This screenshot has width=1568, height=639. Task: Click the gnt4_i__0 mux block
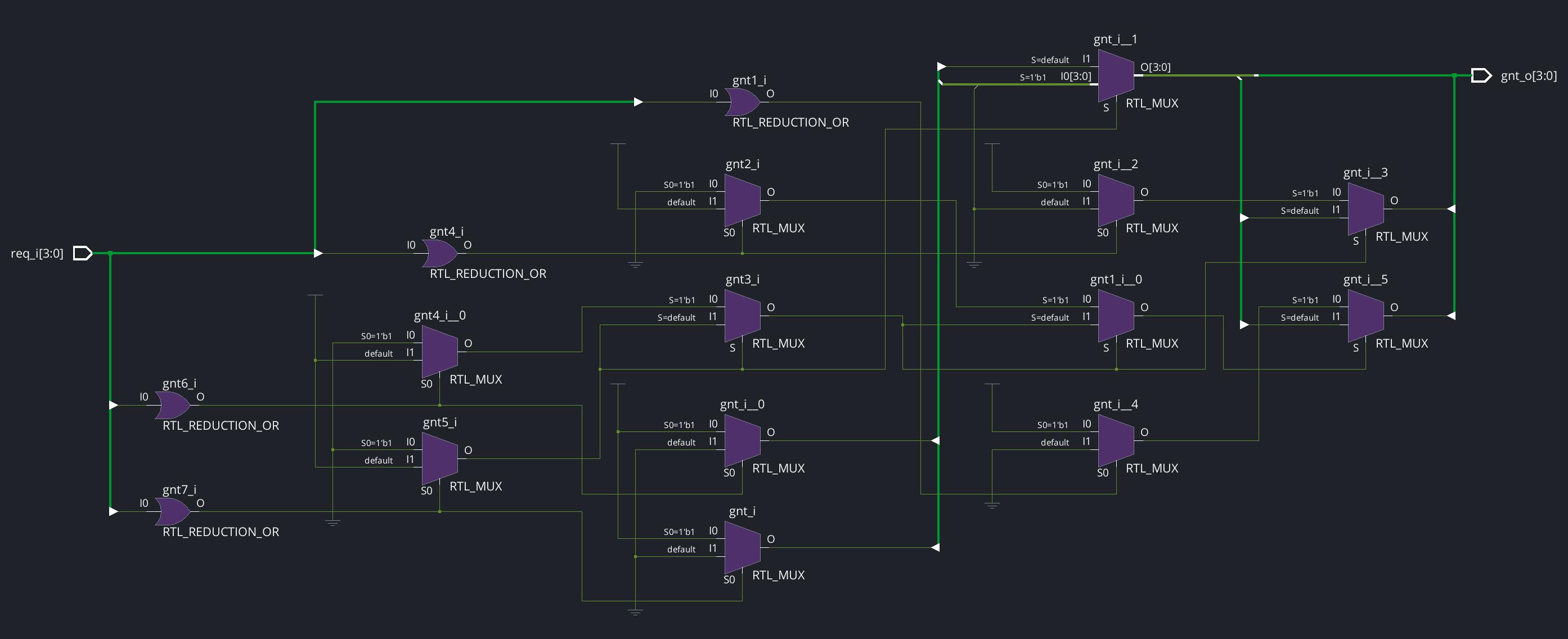tap(439, 351)
